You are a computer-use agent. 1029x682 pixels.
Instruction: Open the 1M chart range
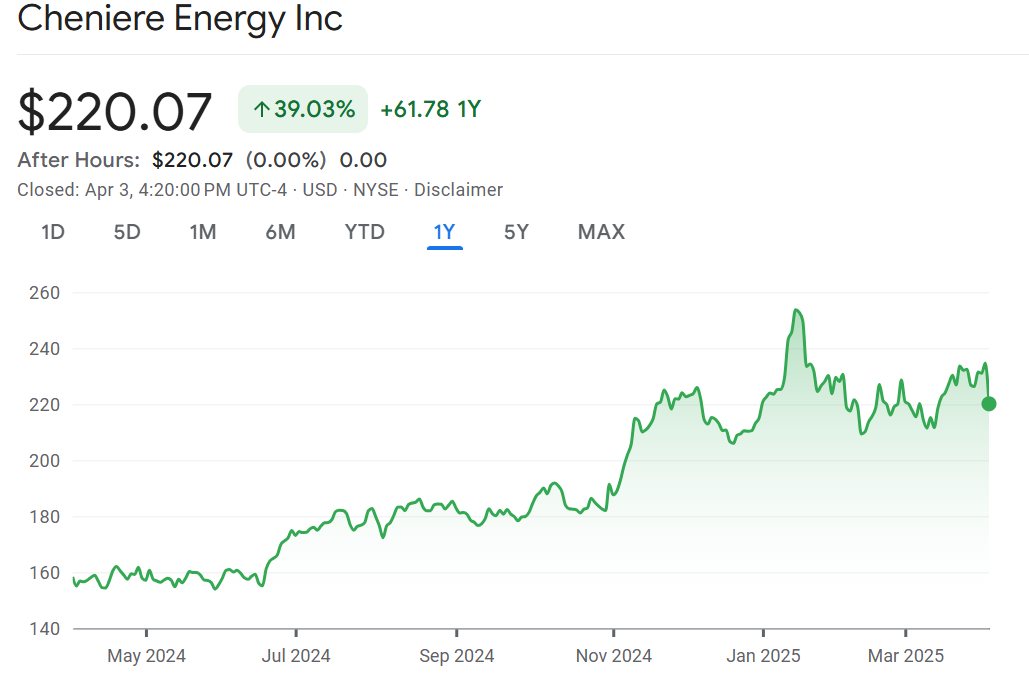coord(203,232)
